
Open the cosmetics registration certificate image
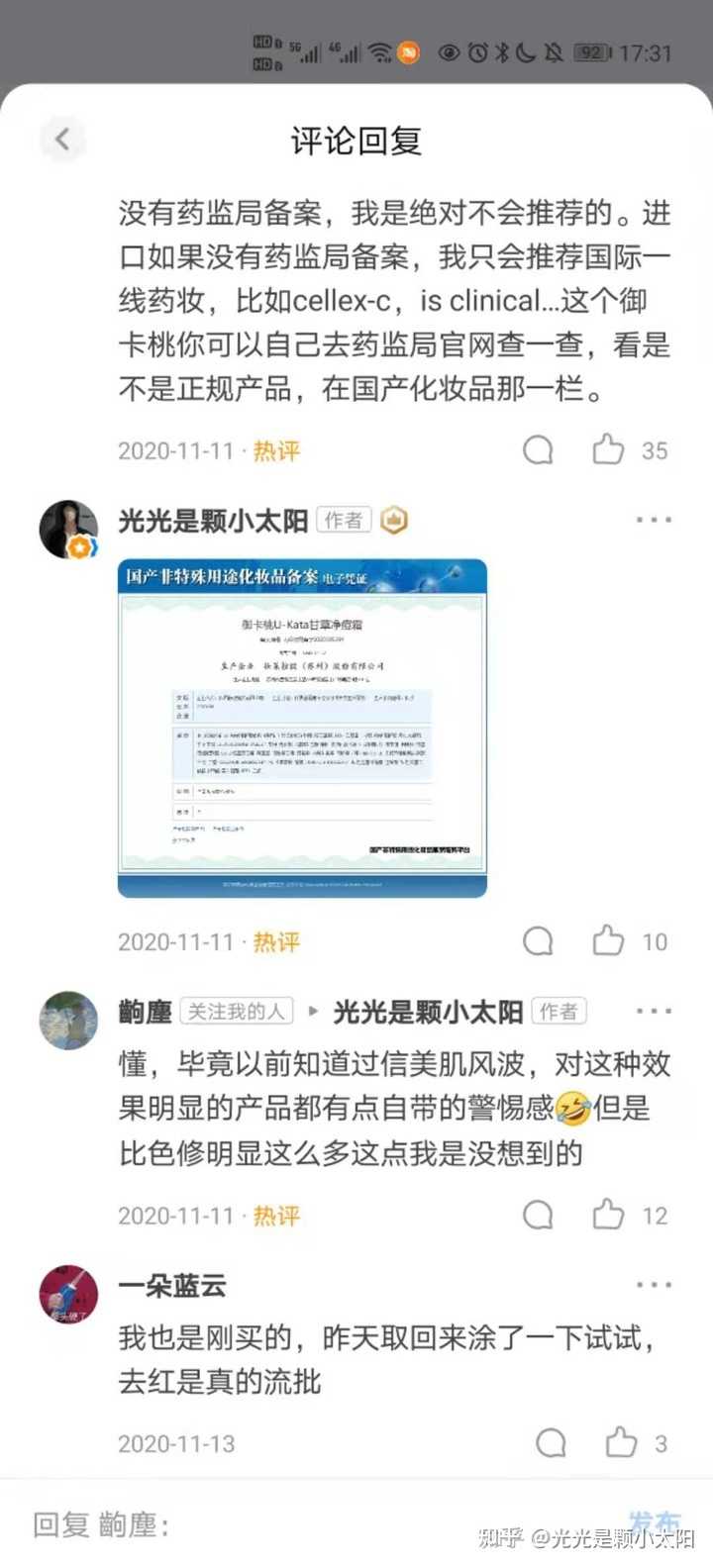click(302, 728)
